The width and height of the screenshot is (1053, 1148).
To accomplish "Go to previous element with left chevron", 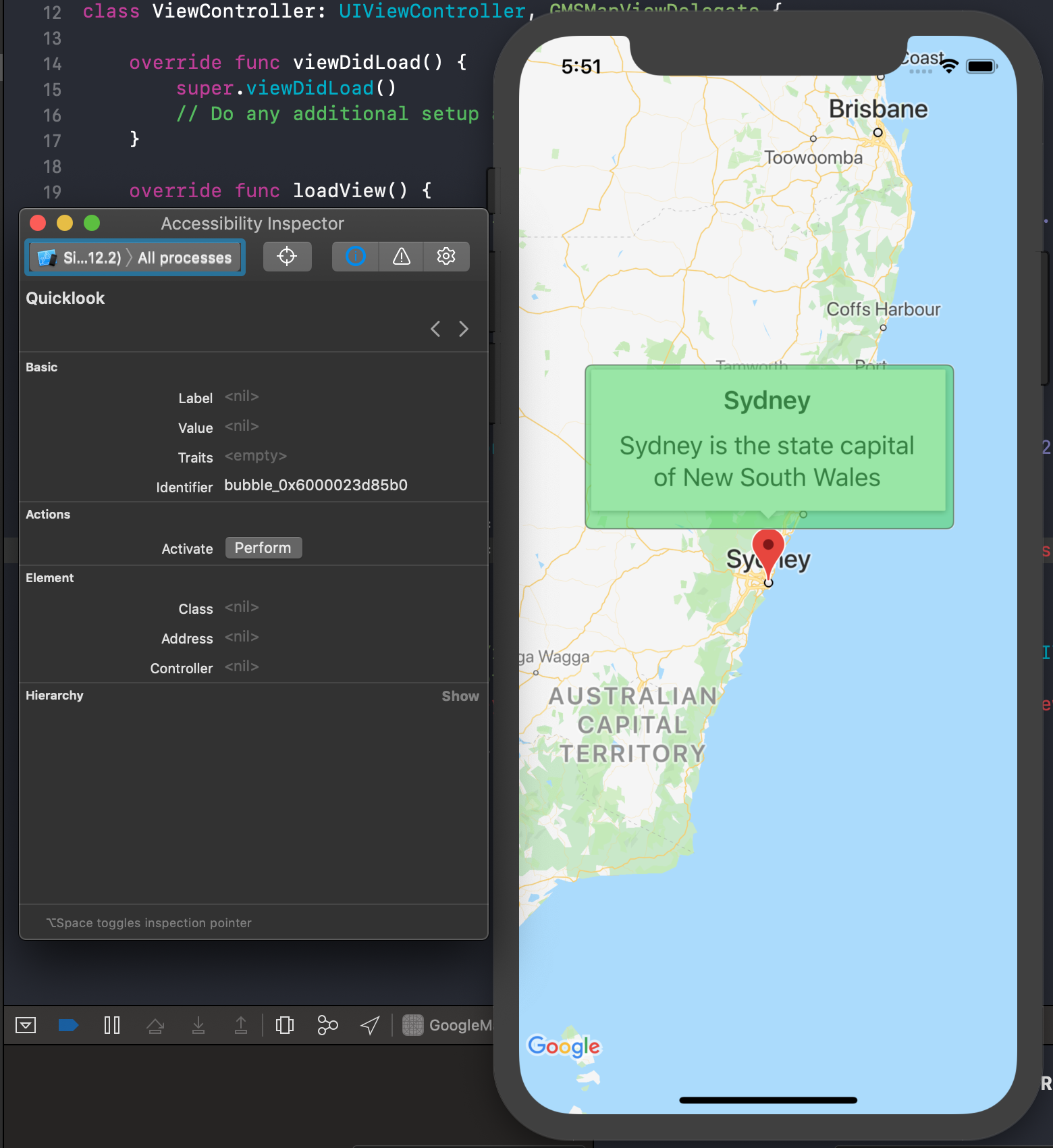I will (435, 329).
